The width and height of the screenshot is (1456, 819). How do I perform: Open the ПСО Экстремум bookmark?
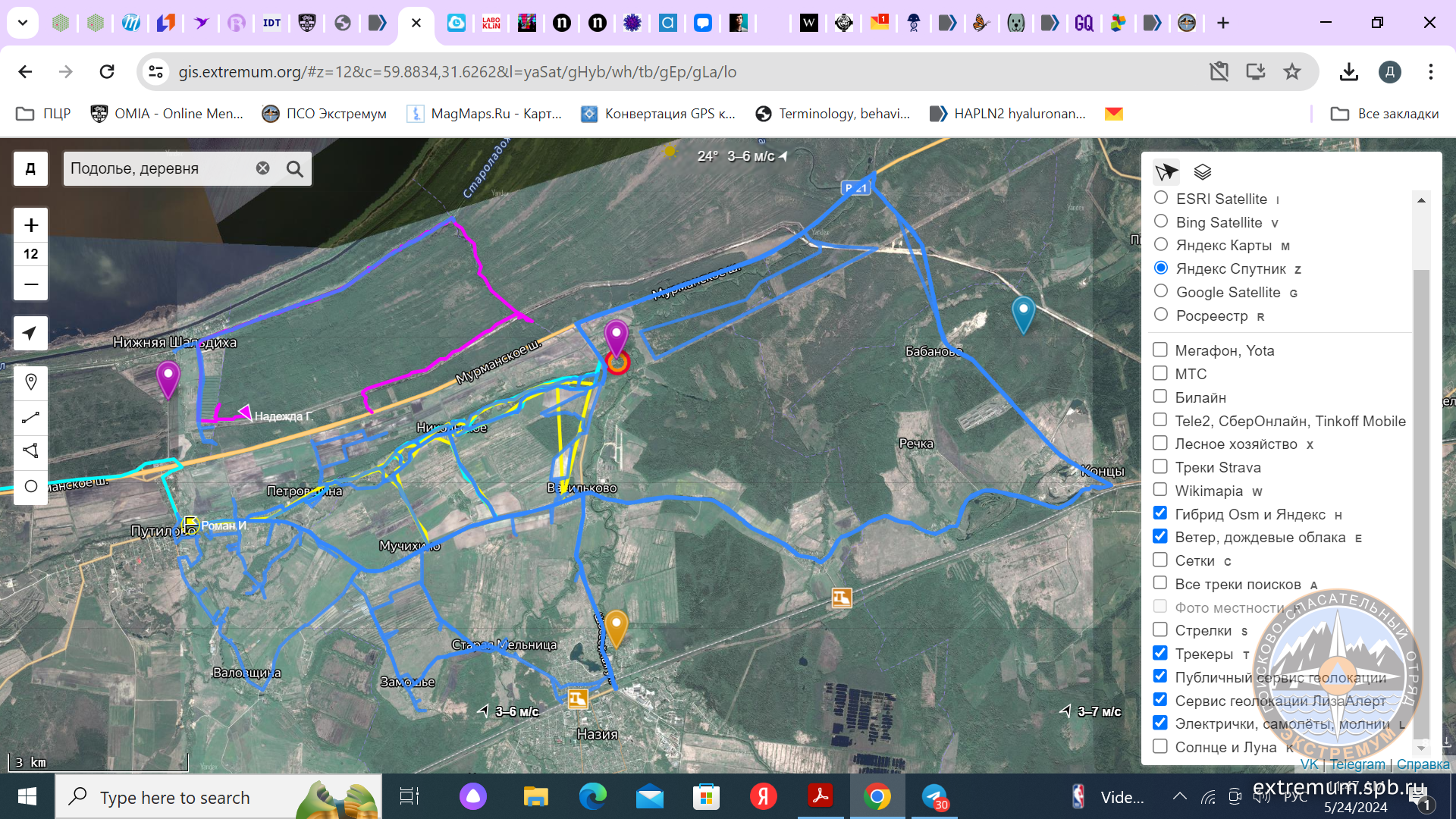(324, 114)
